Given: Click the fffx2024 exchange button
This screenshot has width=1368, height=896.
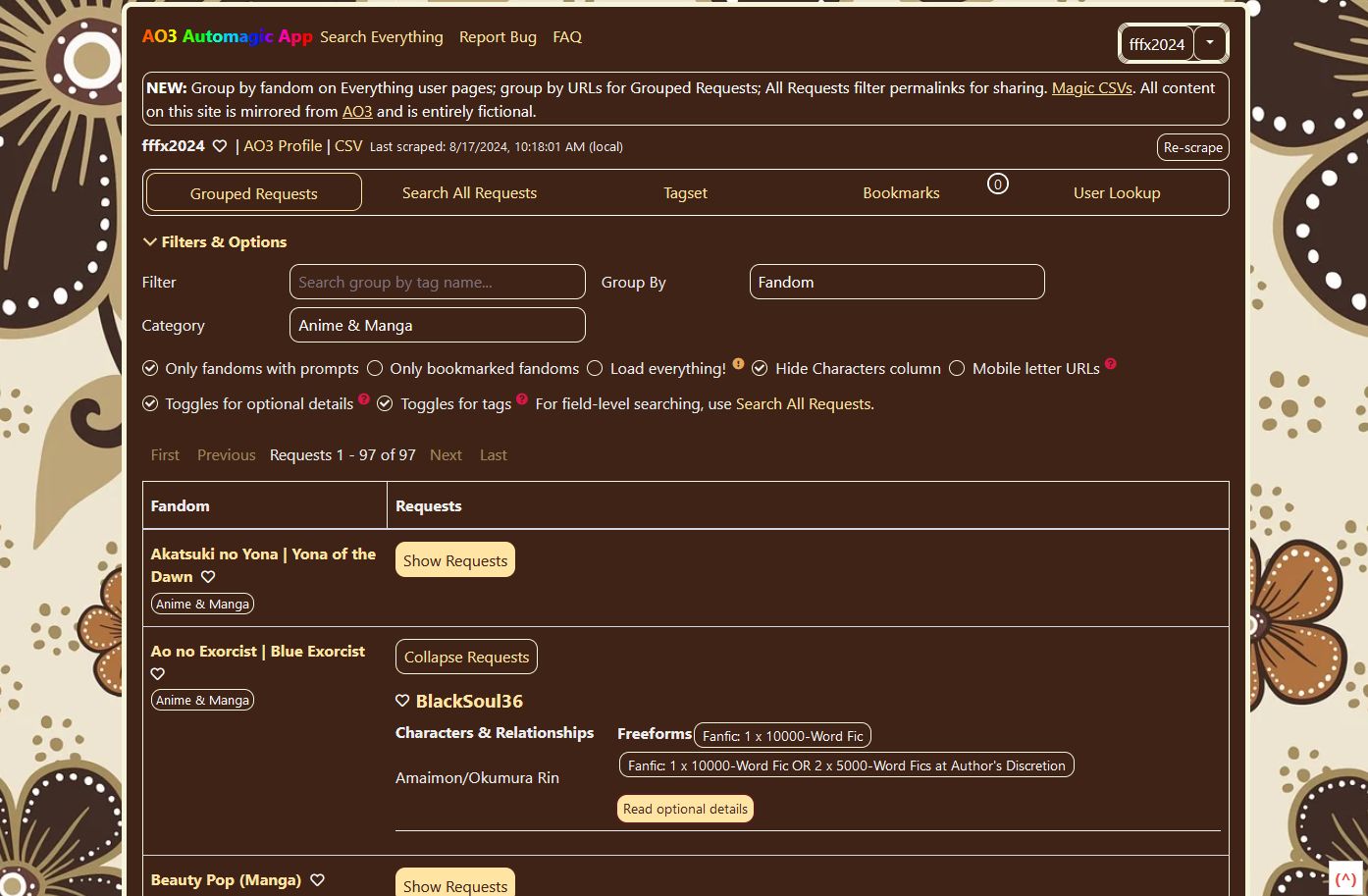Looking at the screenshot, I should click(1157, 43).
